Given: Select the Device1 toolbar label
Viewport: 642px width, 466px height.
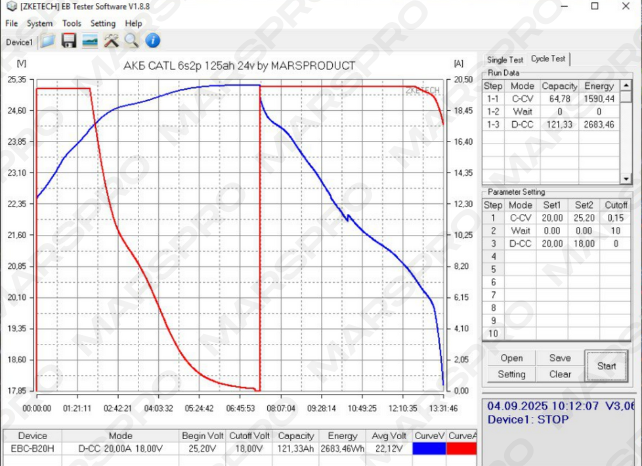Looking at the screenshot, I should point(19,42).
